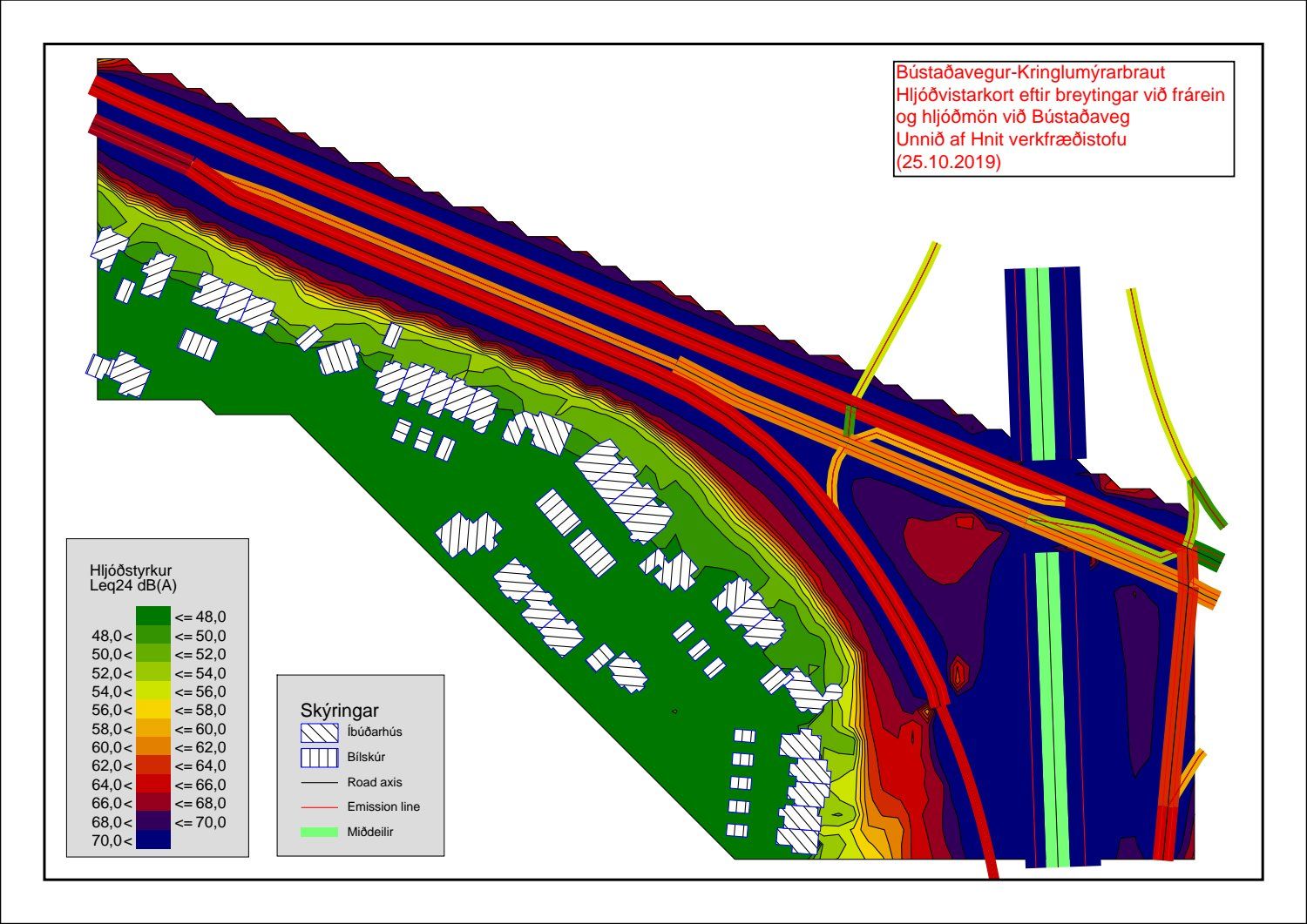Select the navy 70,0< legend swatch
1307x924 pixels.
coord(153,840)
